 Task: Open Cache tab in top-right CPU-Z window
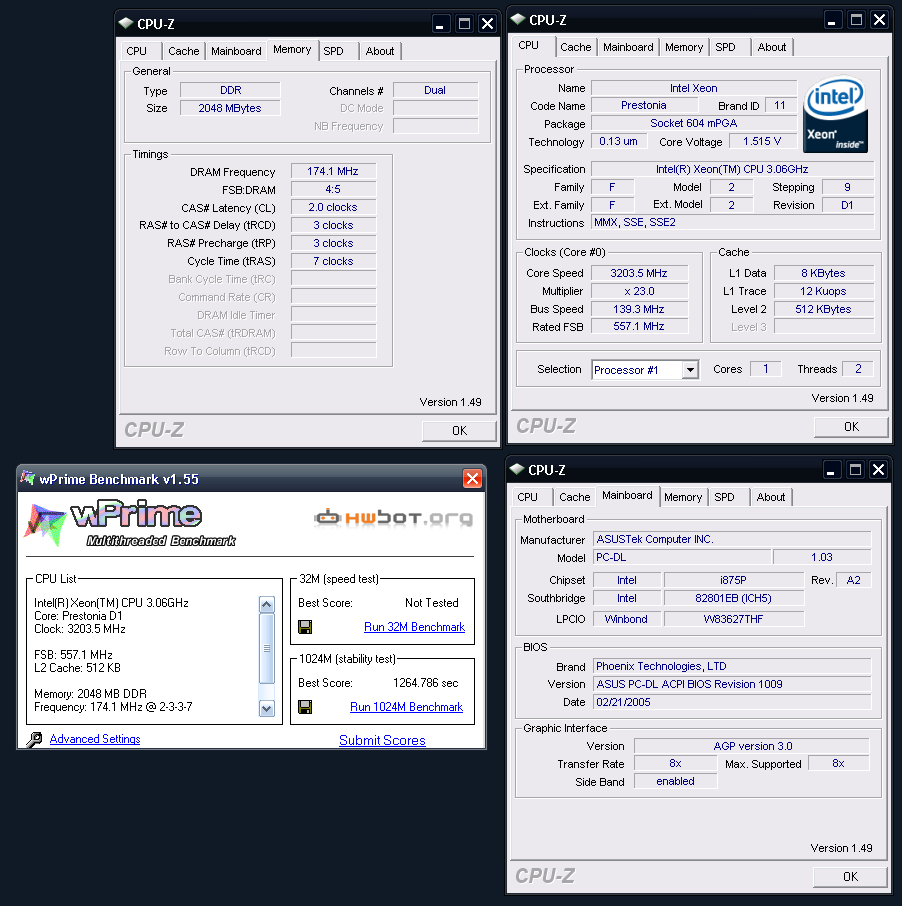coord(576,47)
